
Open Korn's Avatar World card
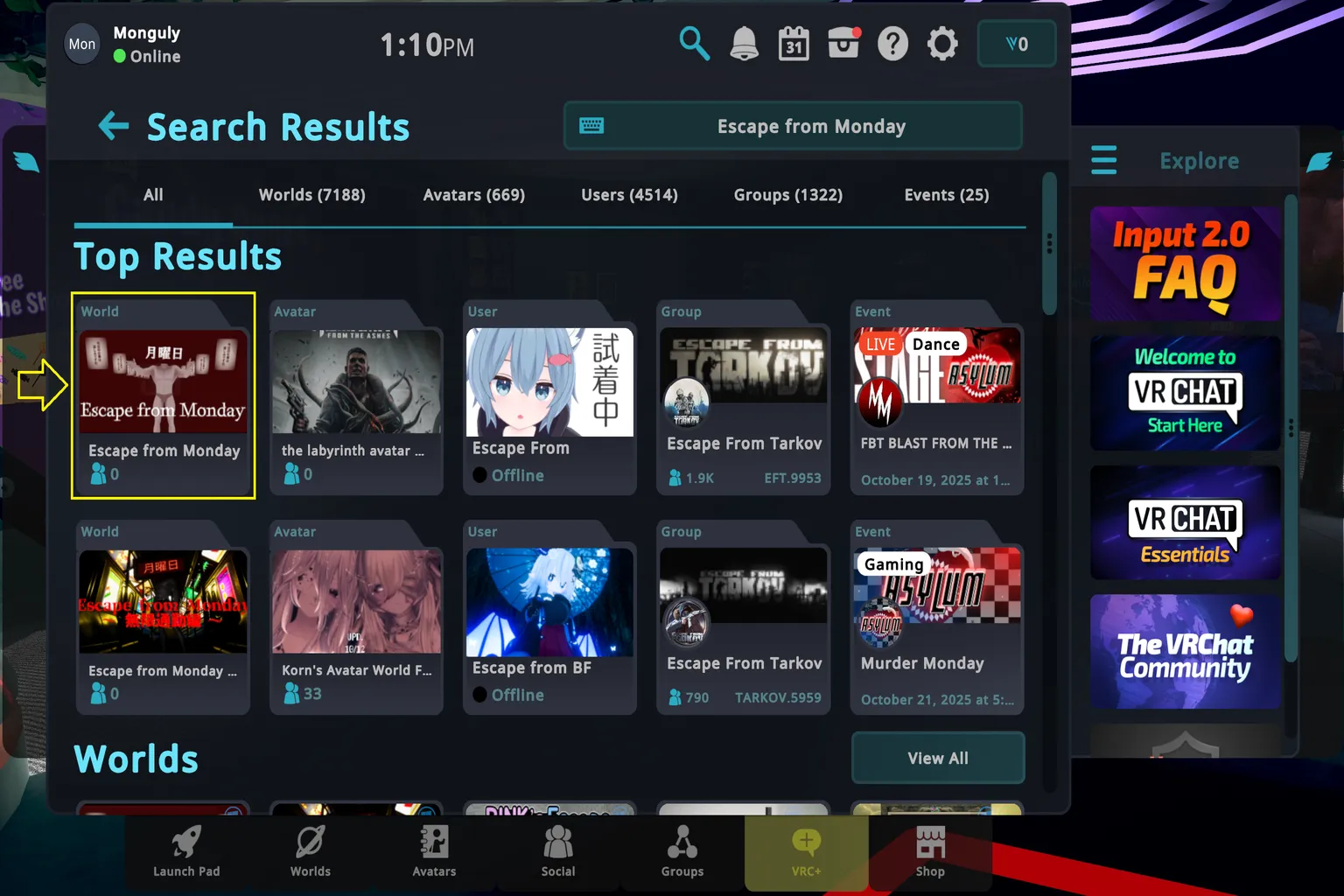click(356, 617)
